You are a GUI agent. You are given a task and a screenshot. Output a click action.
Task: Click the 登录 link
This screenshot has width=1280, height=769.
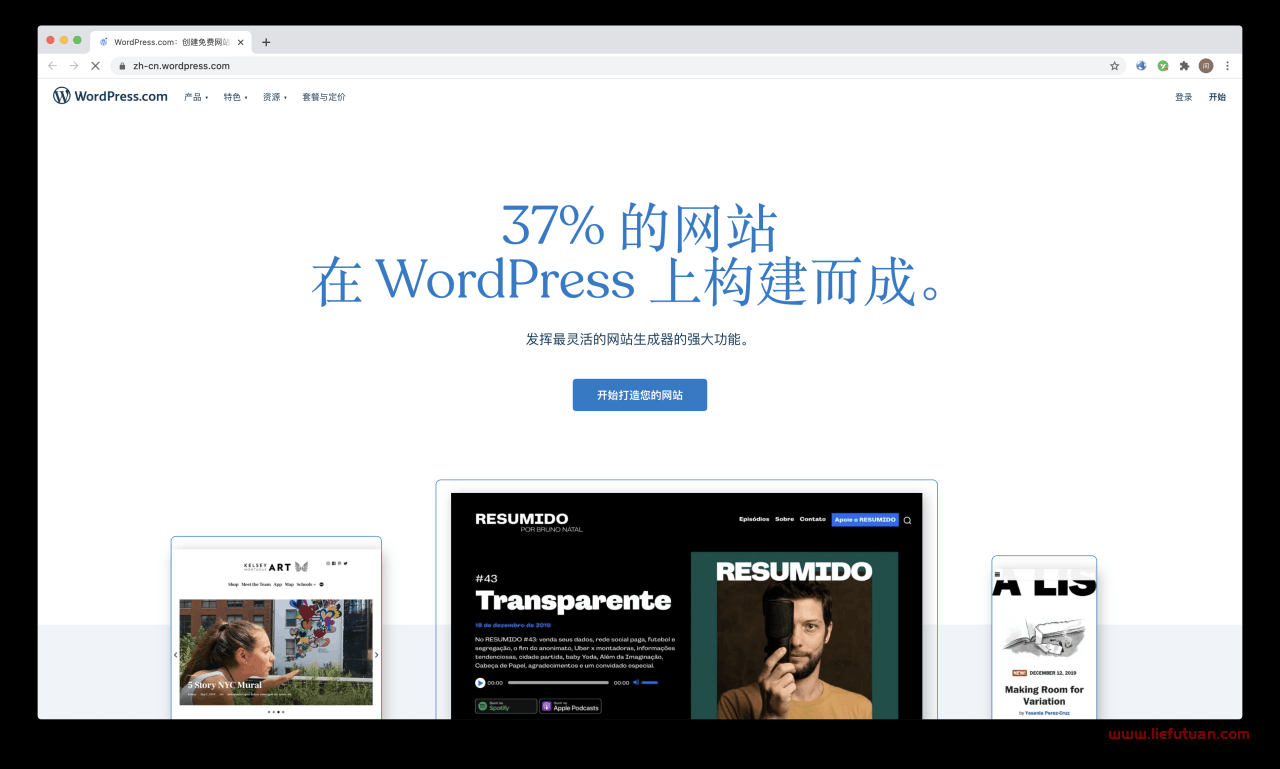[1184, 97]
